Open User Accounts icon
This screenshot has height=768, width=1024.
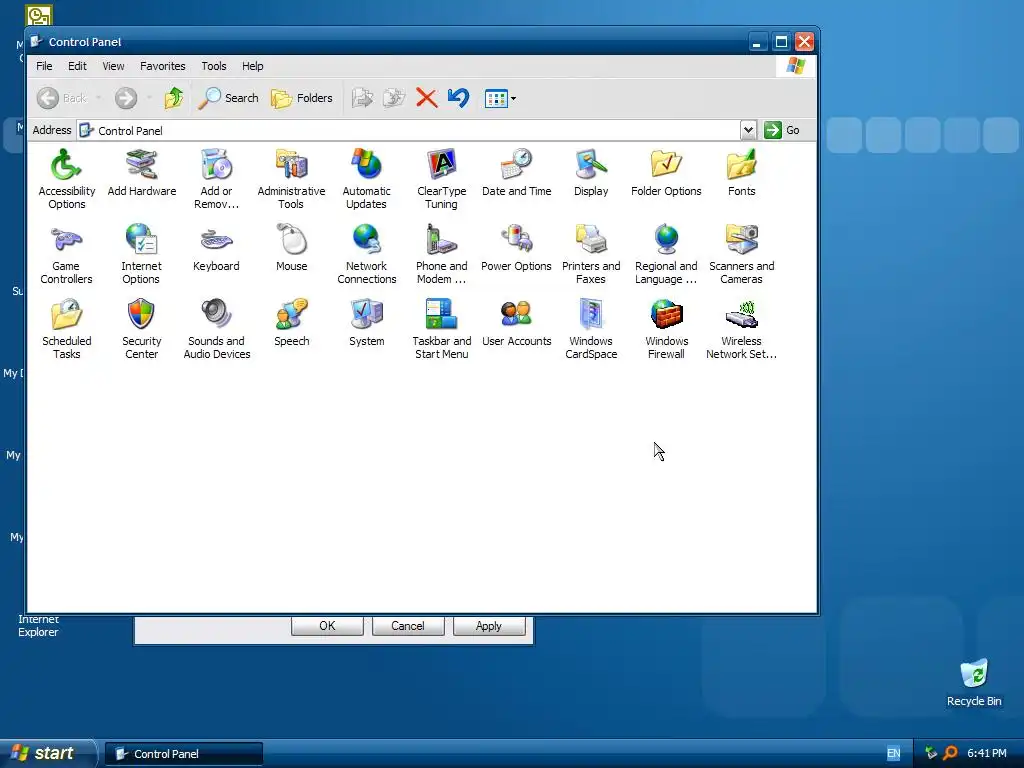(x=517, y=323)
